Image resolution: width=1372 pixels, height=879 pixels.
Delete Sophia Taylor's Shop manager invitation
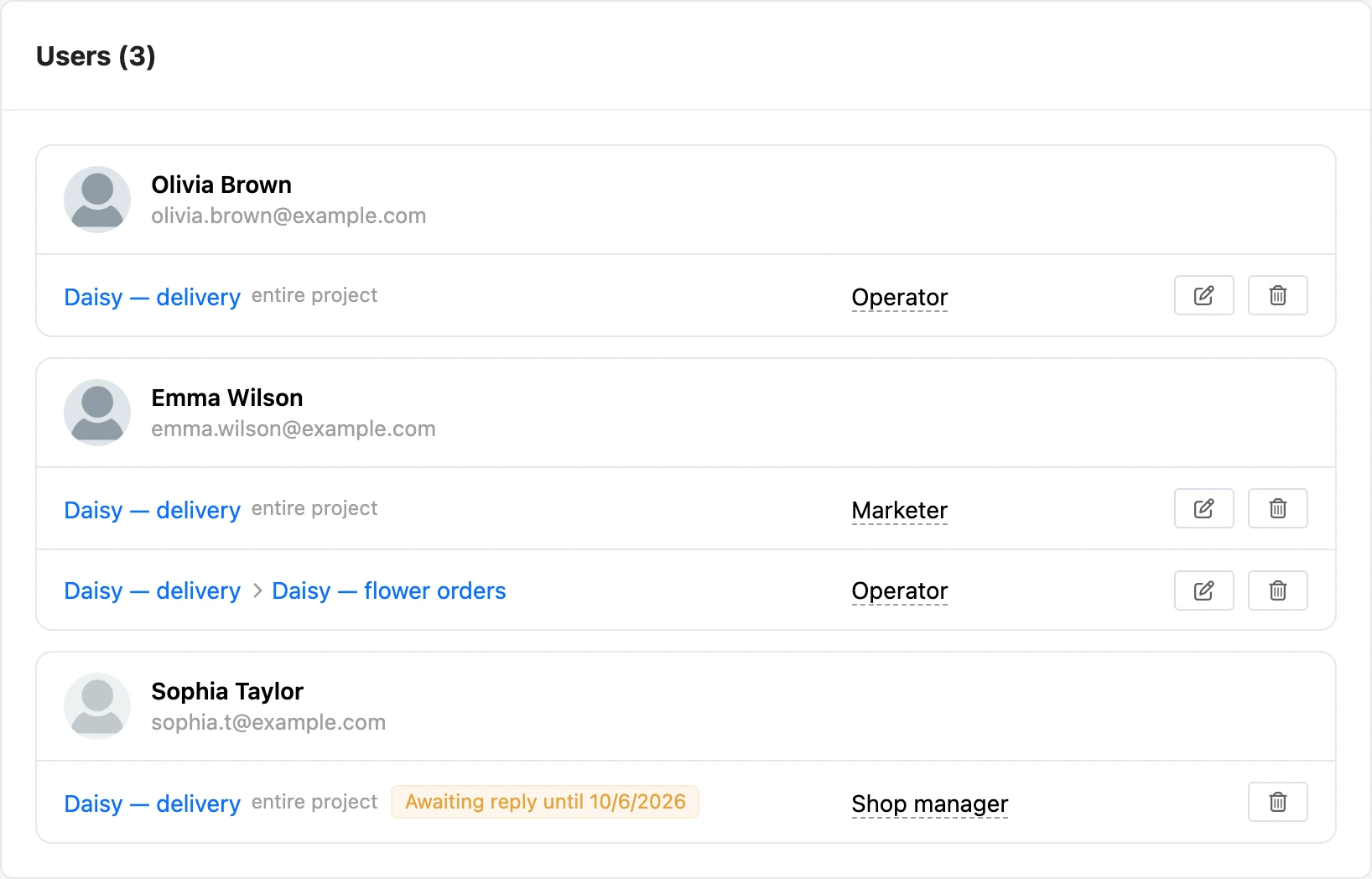pyautogui.click(x=1277, y=802)
